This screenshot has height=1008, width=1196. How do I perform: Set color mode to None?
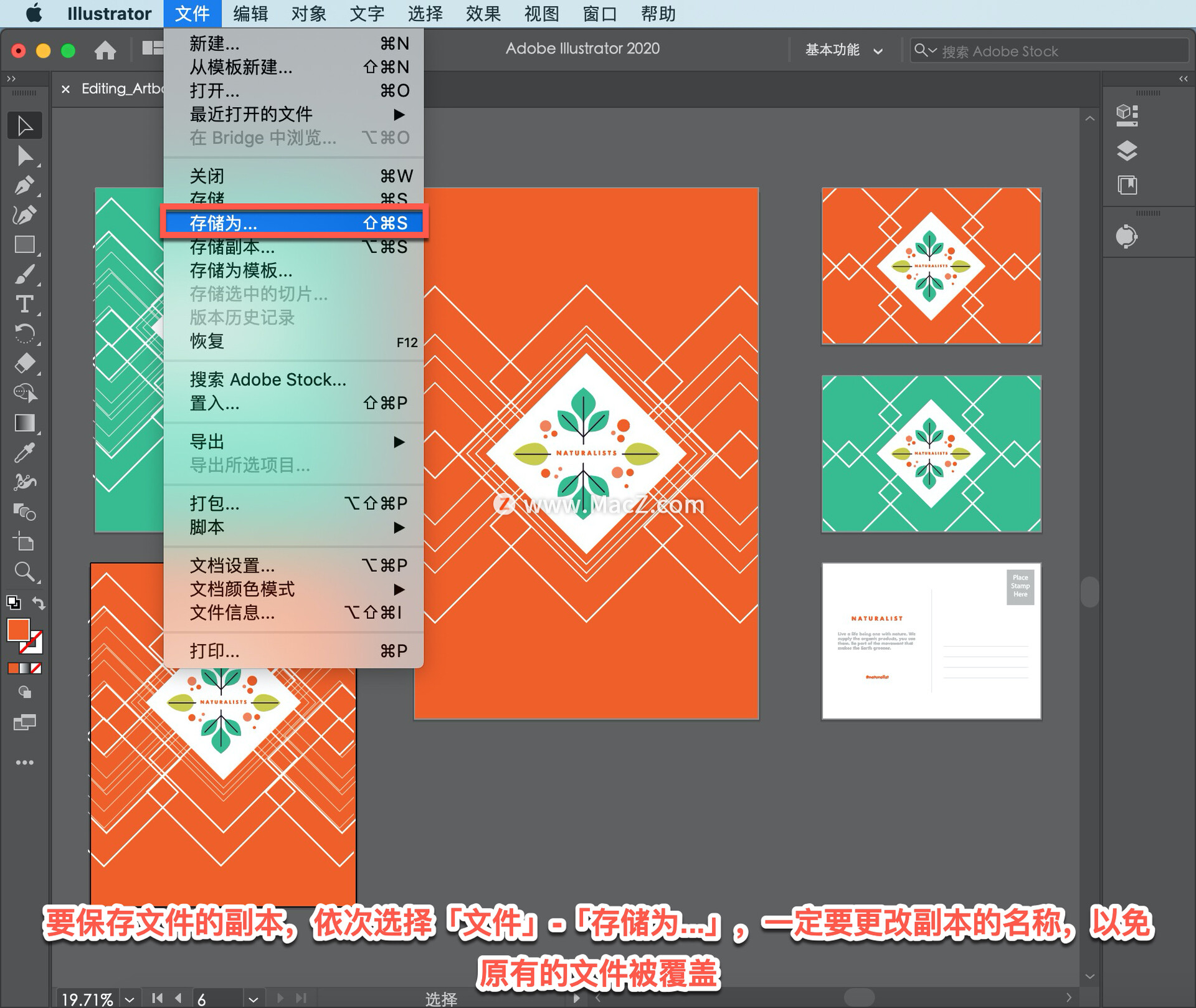click(37, 668)
